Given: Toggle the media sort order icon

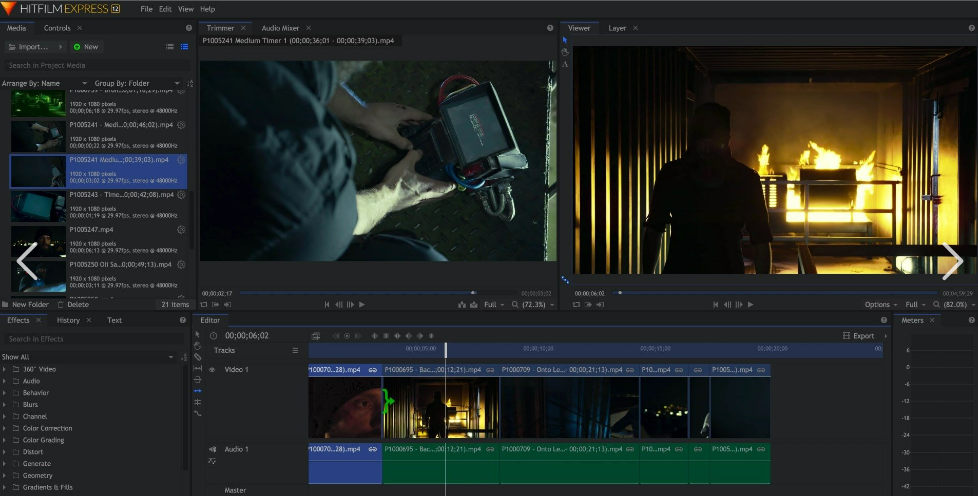Looking at the screenshot, I should tap(190, 83).
